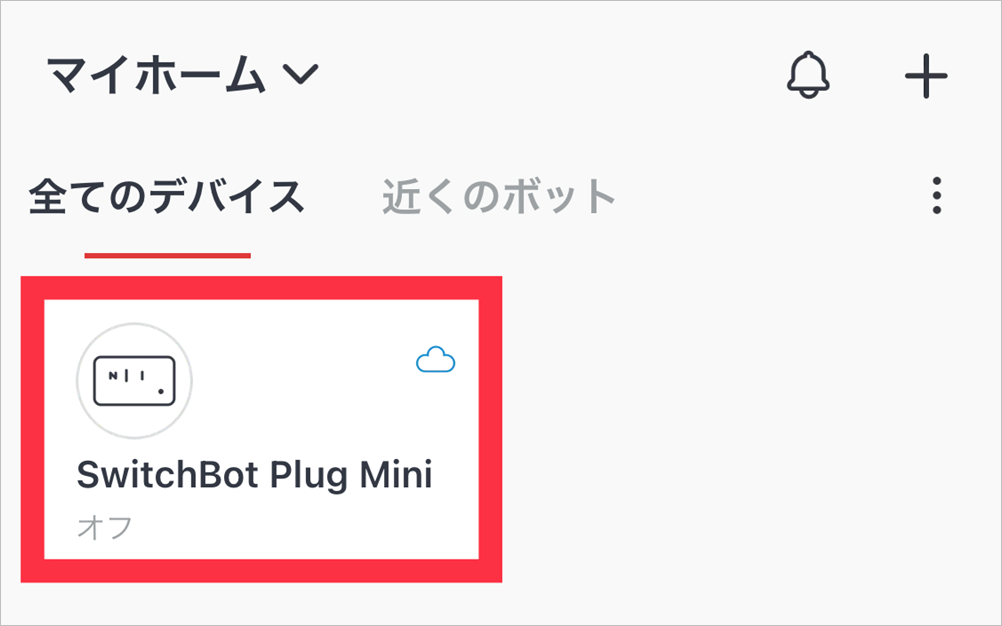
Task: Click the blue cloud status icon
Action: pos(436,360)
